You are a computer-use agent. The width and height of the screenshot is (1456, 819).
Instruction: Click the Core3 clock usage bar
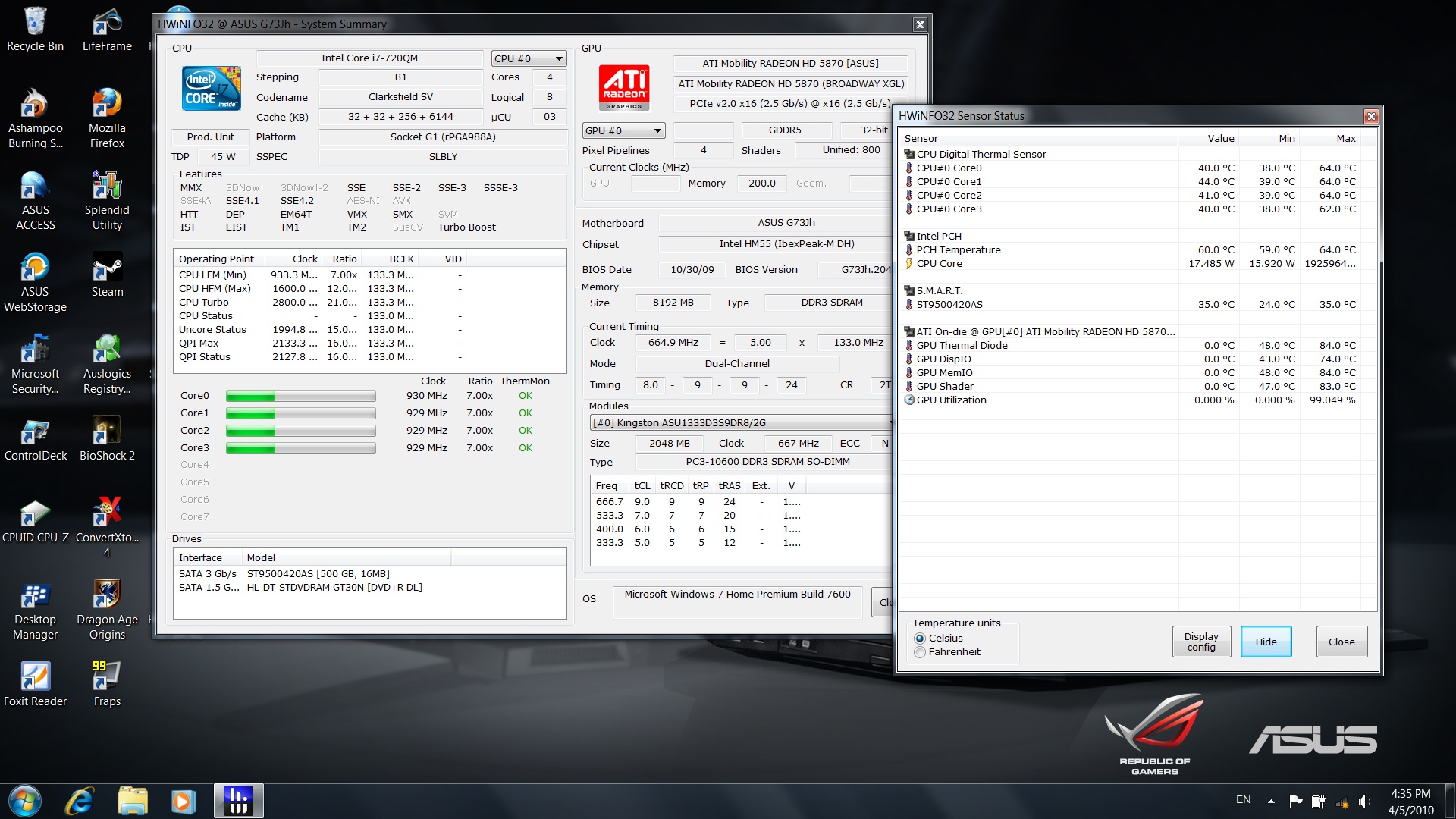(x=300, y=448)
